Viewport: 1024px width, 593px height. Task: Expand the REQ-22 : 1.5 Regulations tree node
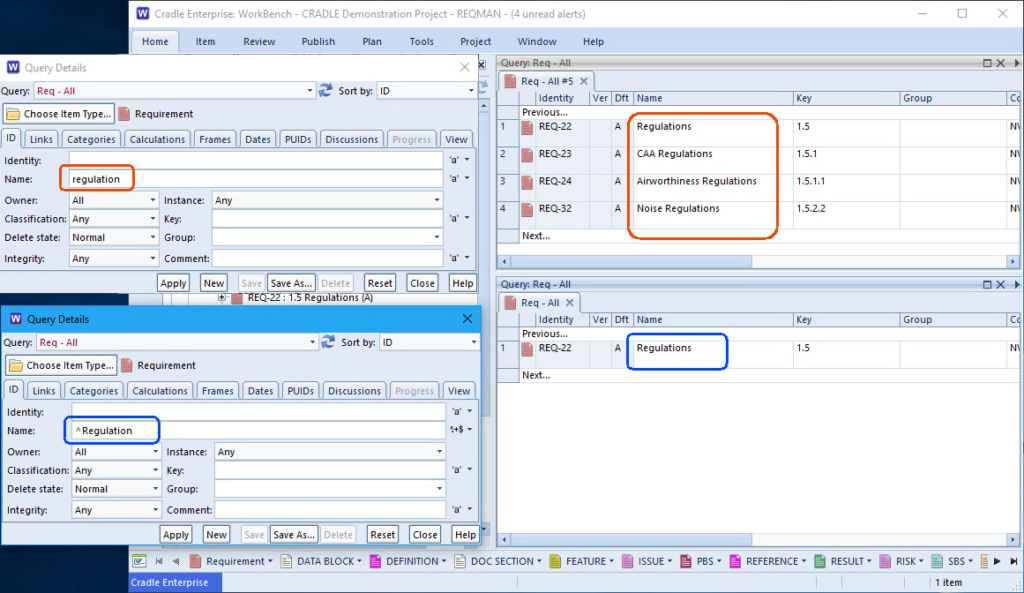click(x=221, y=298)
